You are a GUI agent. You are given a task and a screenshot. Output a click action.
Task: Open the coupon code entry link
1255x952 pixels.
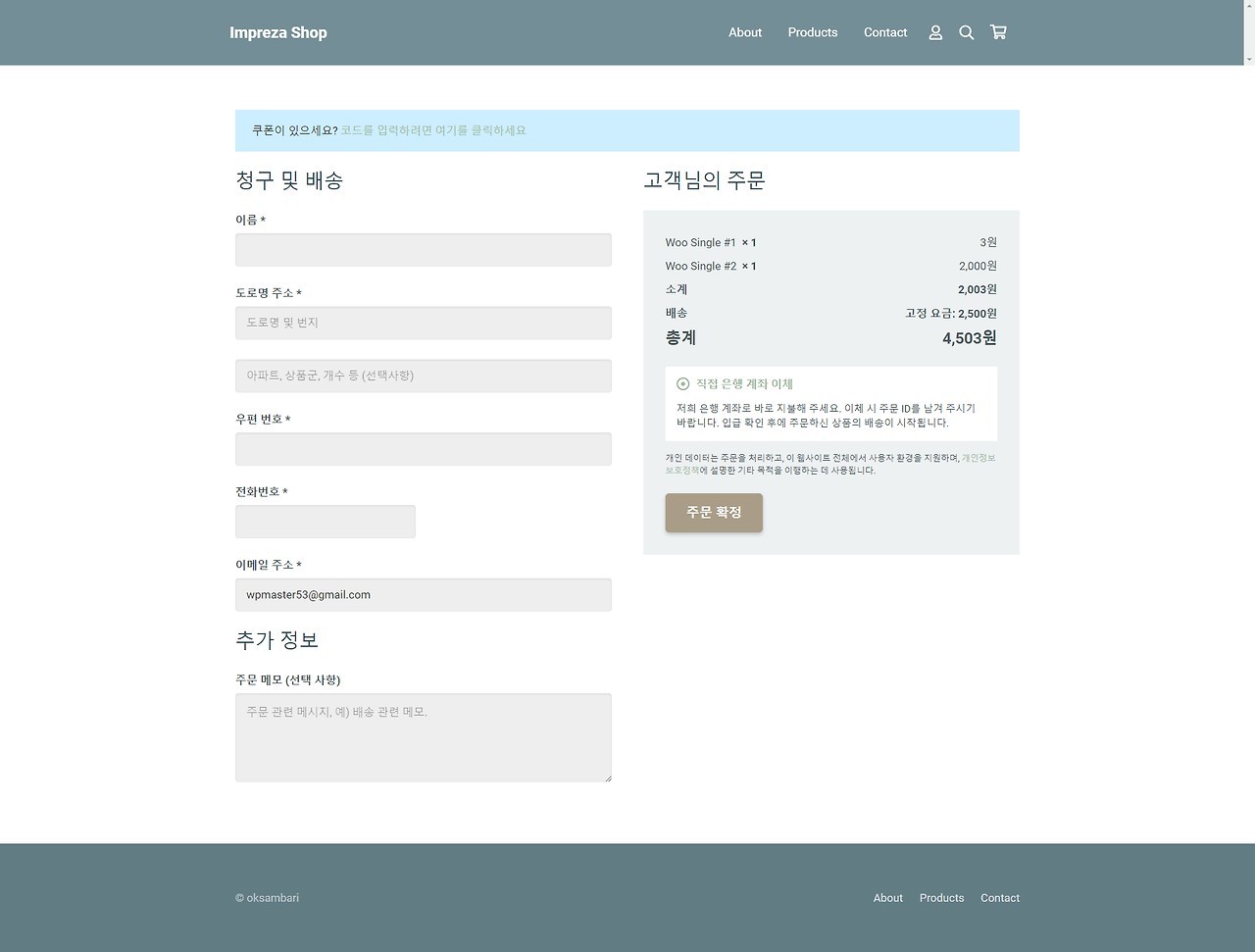pyautogui.click(x=431, y=130)
